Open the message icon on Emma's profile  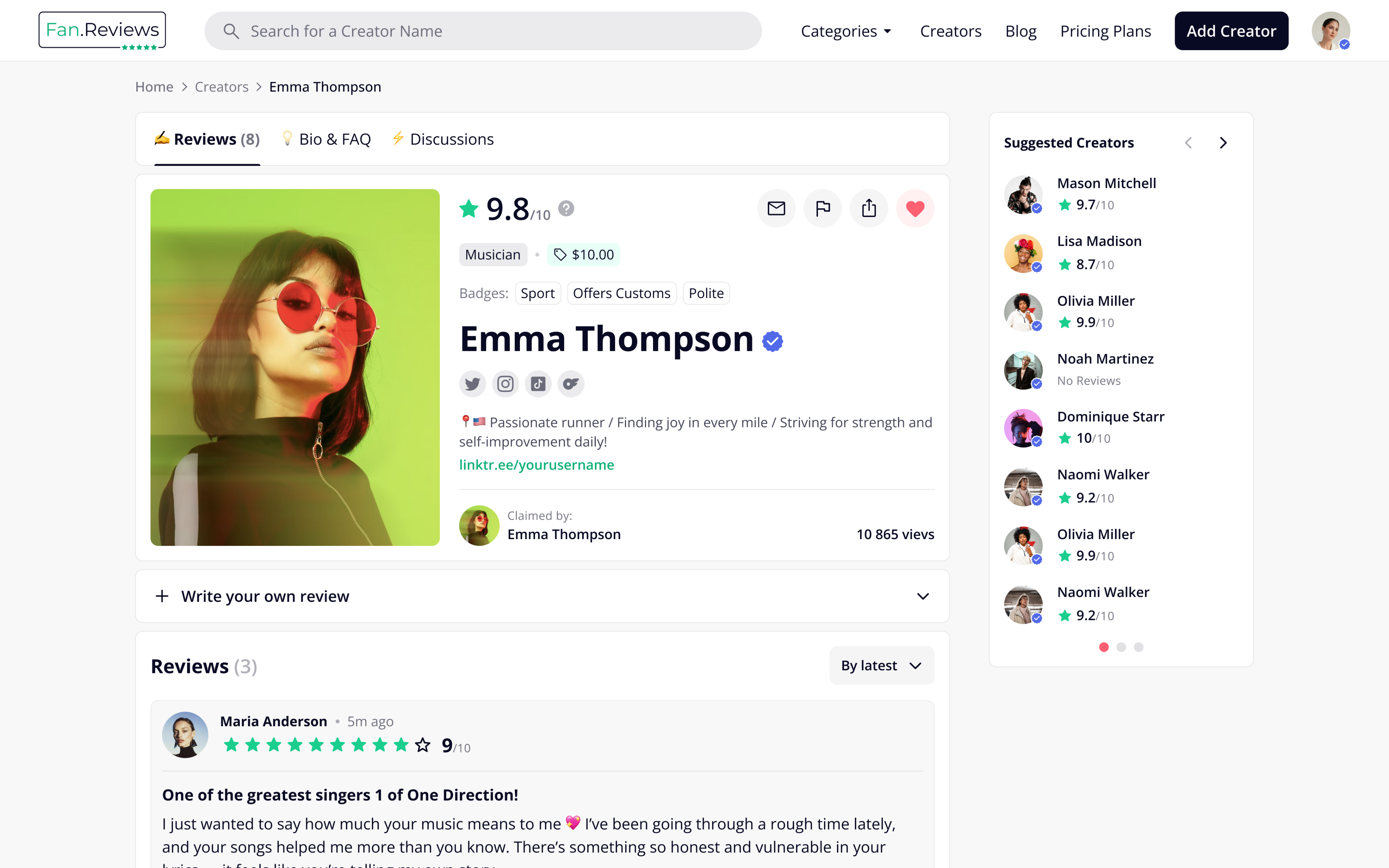776,208
